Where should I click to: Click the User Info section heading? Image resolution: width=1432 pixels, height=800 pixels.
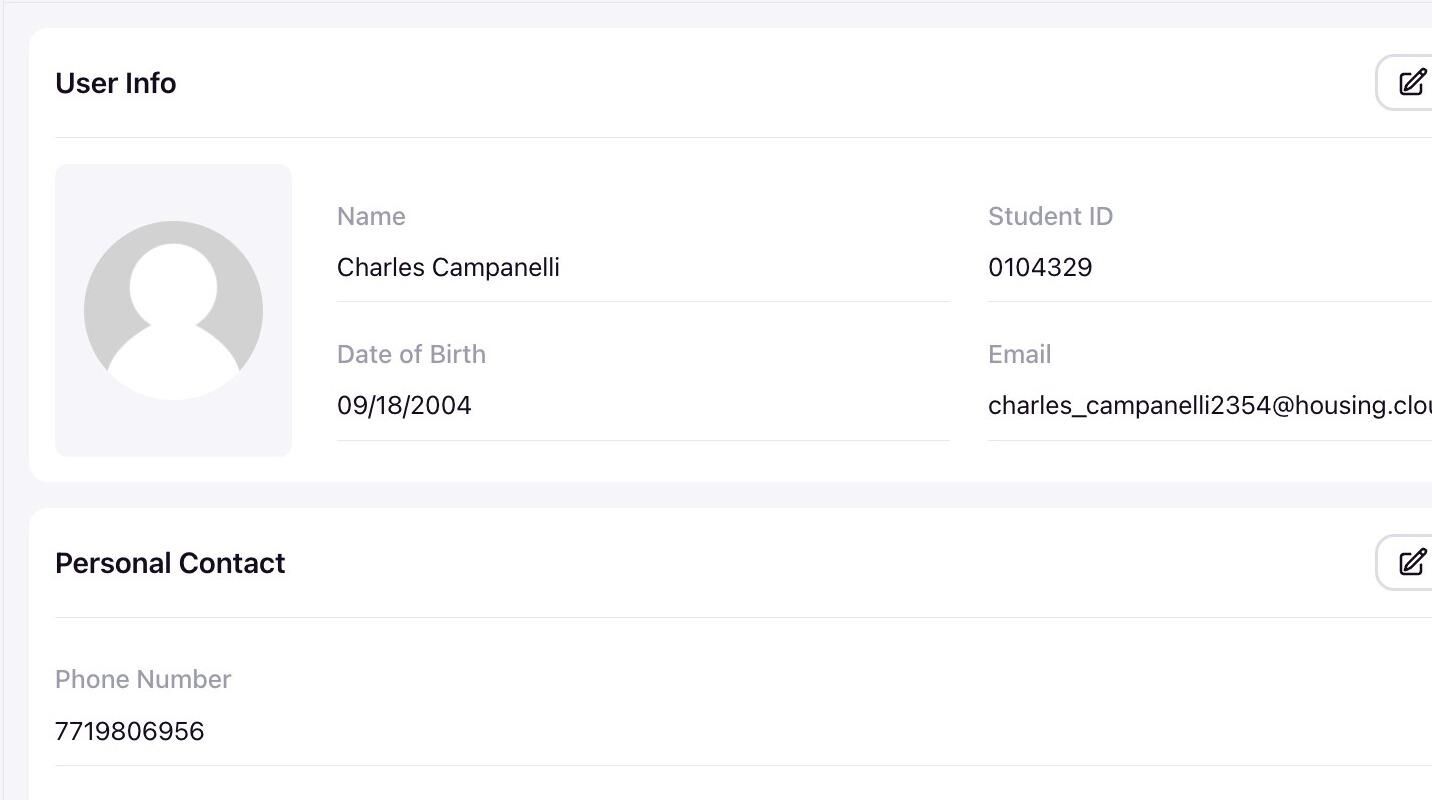click(116, 83)
